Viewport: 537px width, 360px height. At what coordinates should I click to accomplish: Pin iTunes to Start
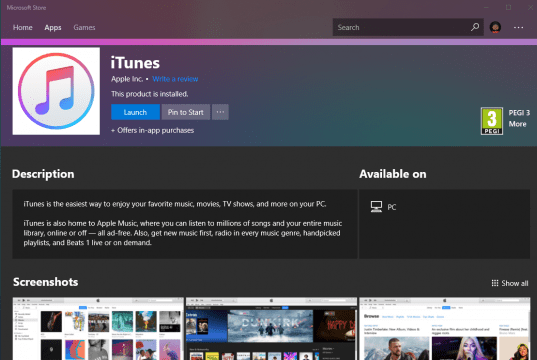click(x=186, y=112)
